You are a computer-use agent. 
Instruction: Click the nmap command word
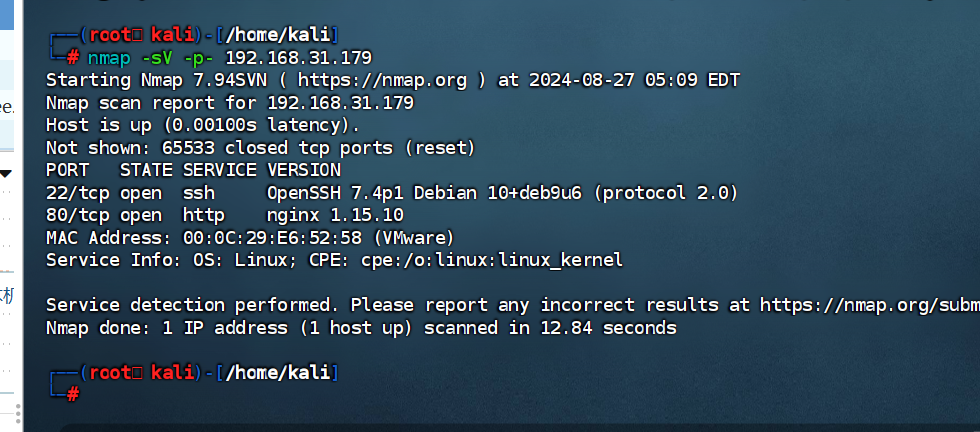[109, 57]
